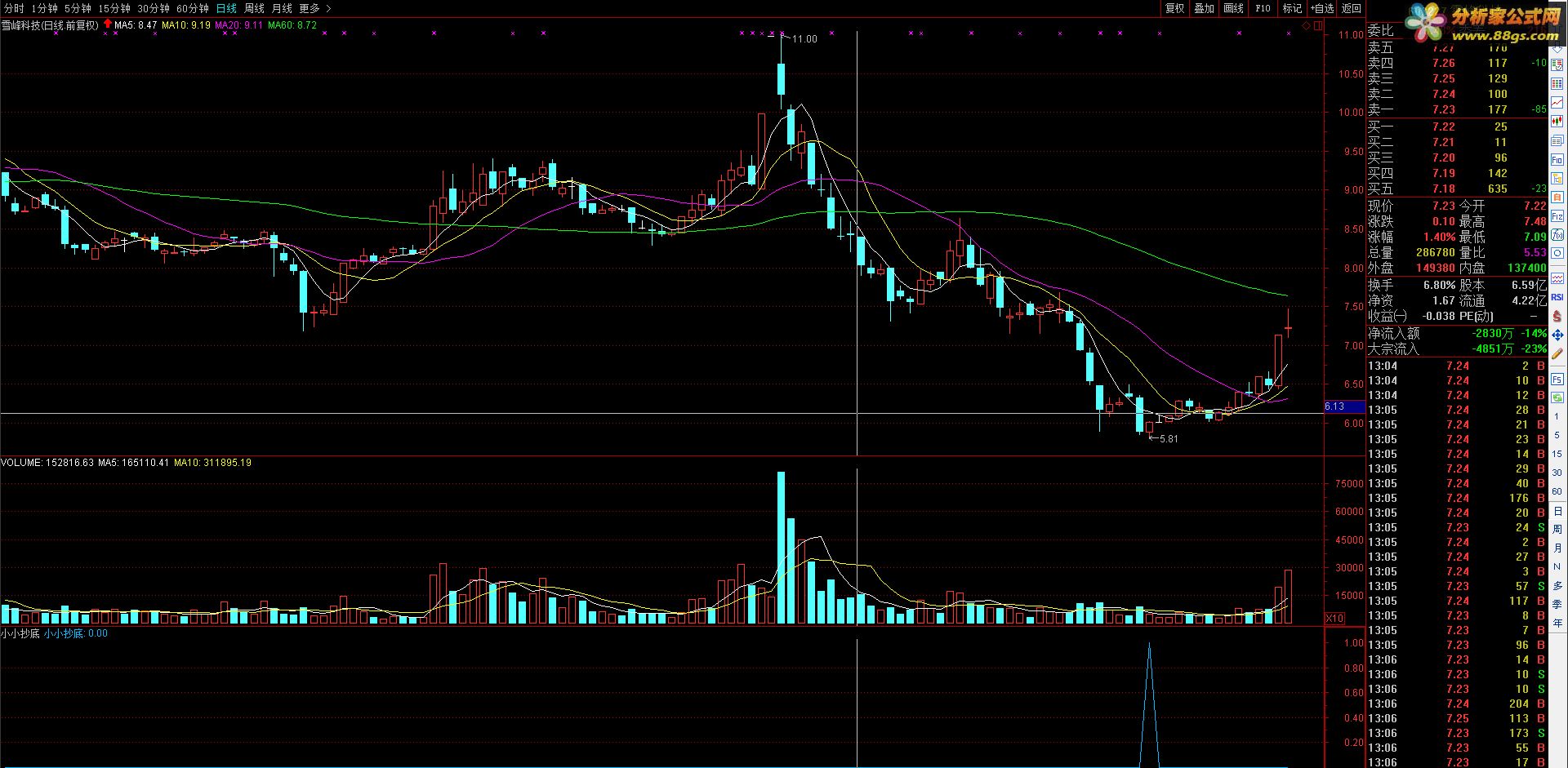Screen dimensions: 1568x768
Task: Open the VOLUME indicator name label
Action: pos(21,463)
